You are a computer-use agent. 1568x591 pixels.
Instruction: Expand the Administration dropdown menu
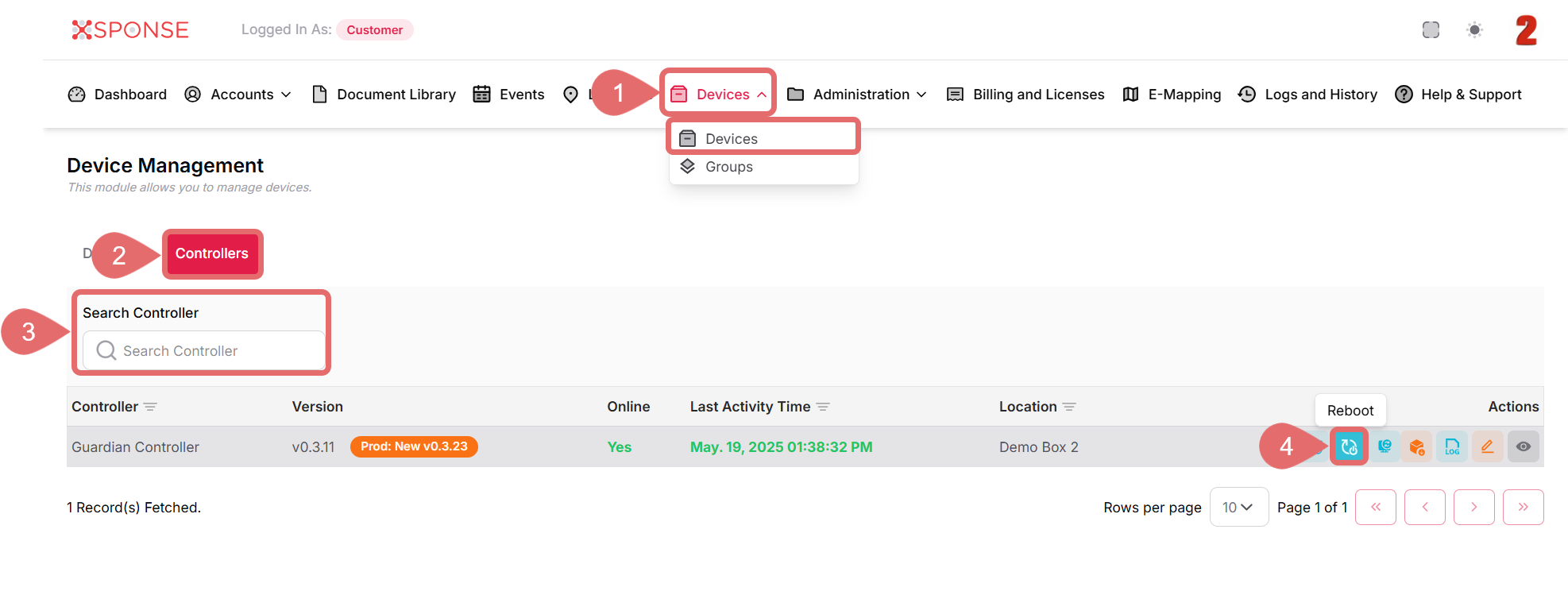pos(856,95)
